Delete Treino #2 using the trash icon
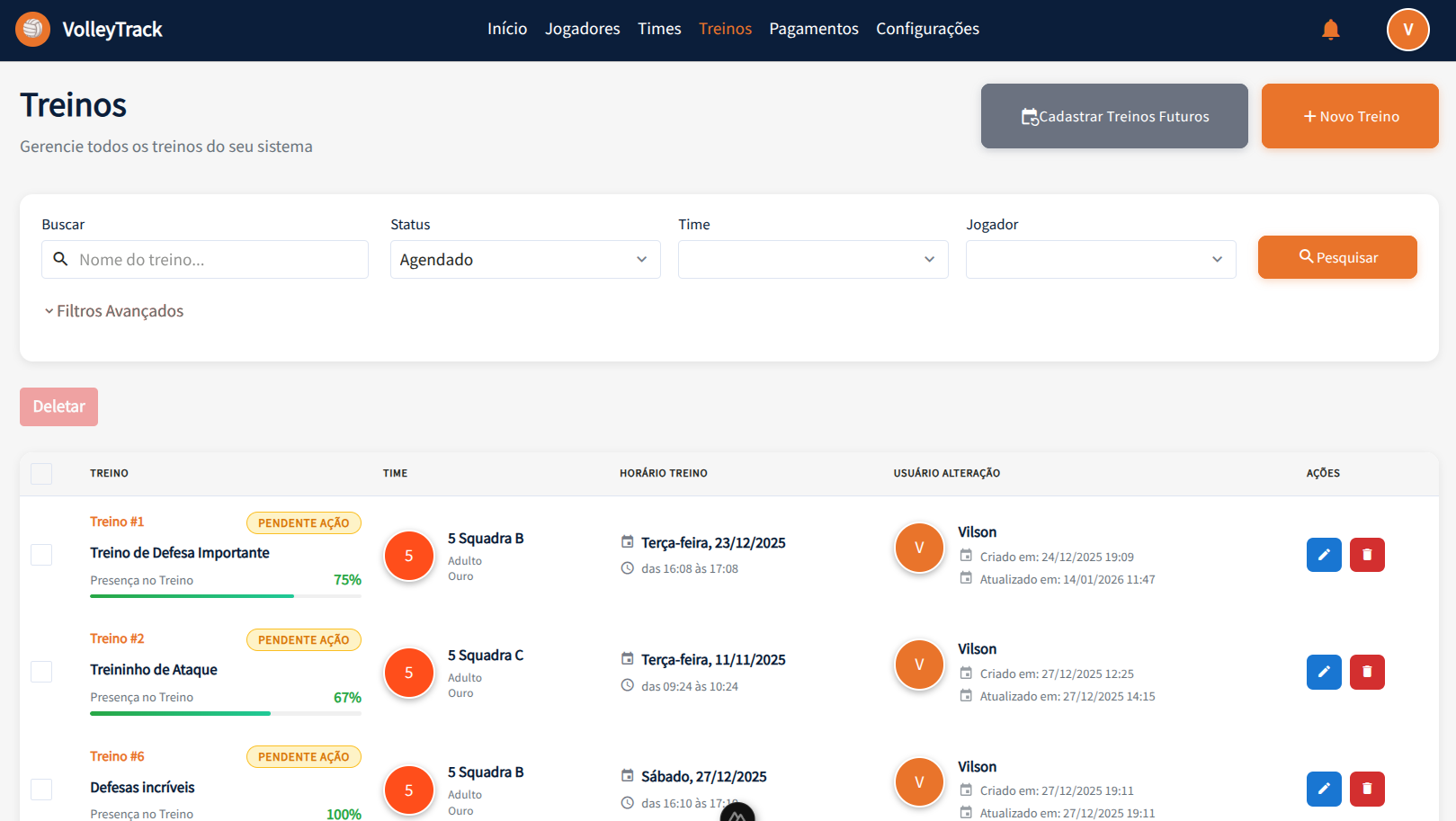The image size is (1456, 821). point(1367,672)
